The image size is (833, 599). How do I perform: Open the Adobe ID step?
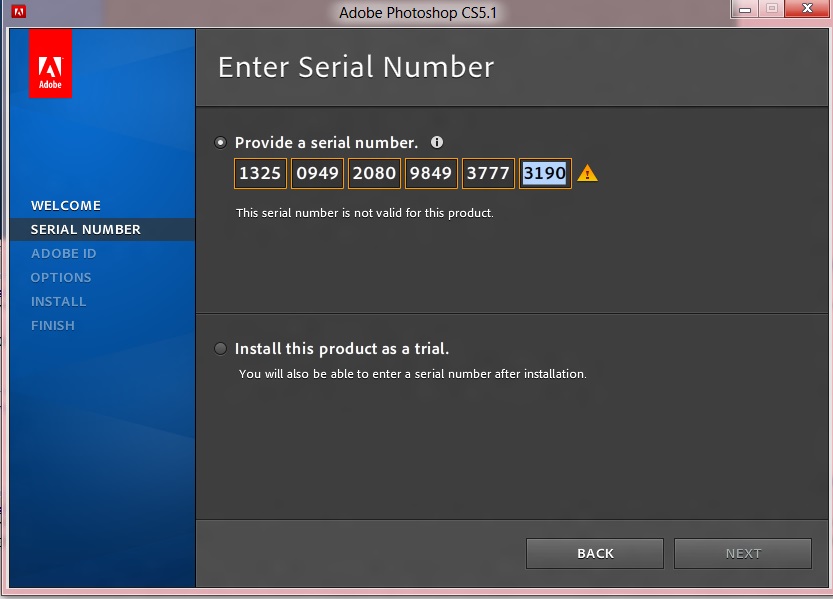click(x=64, y=253)
